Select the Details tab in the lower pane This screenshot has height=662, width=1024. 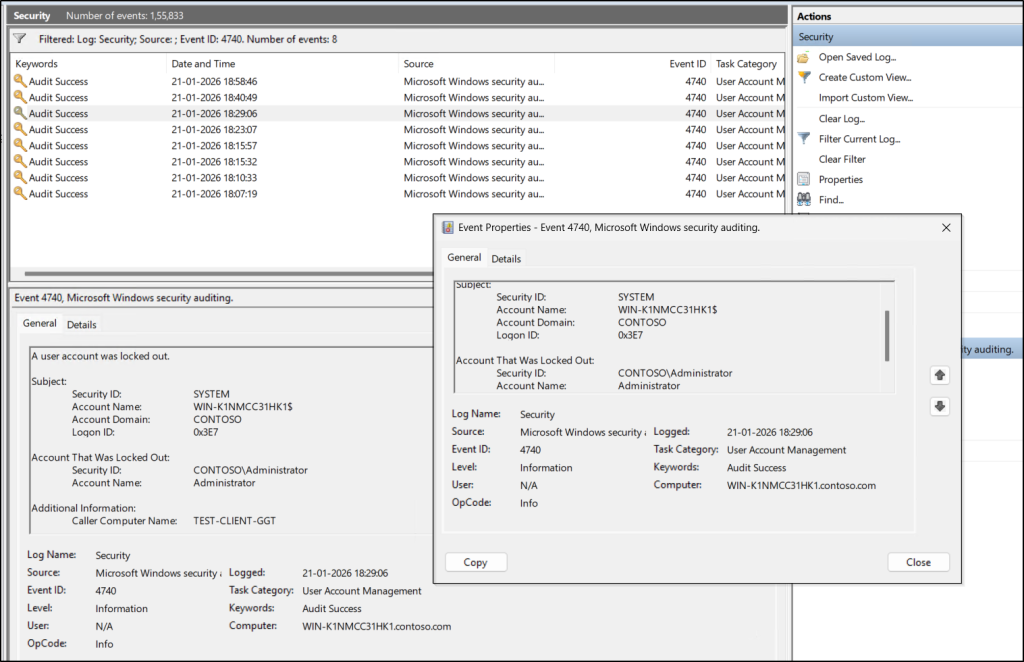click(81, 324)
